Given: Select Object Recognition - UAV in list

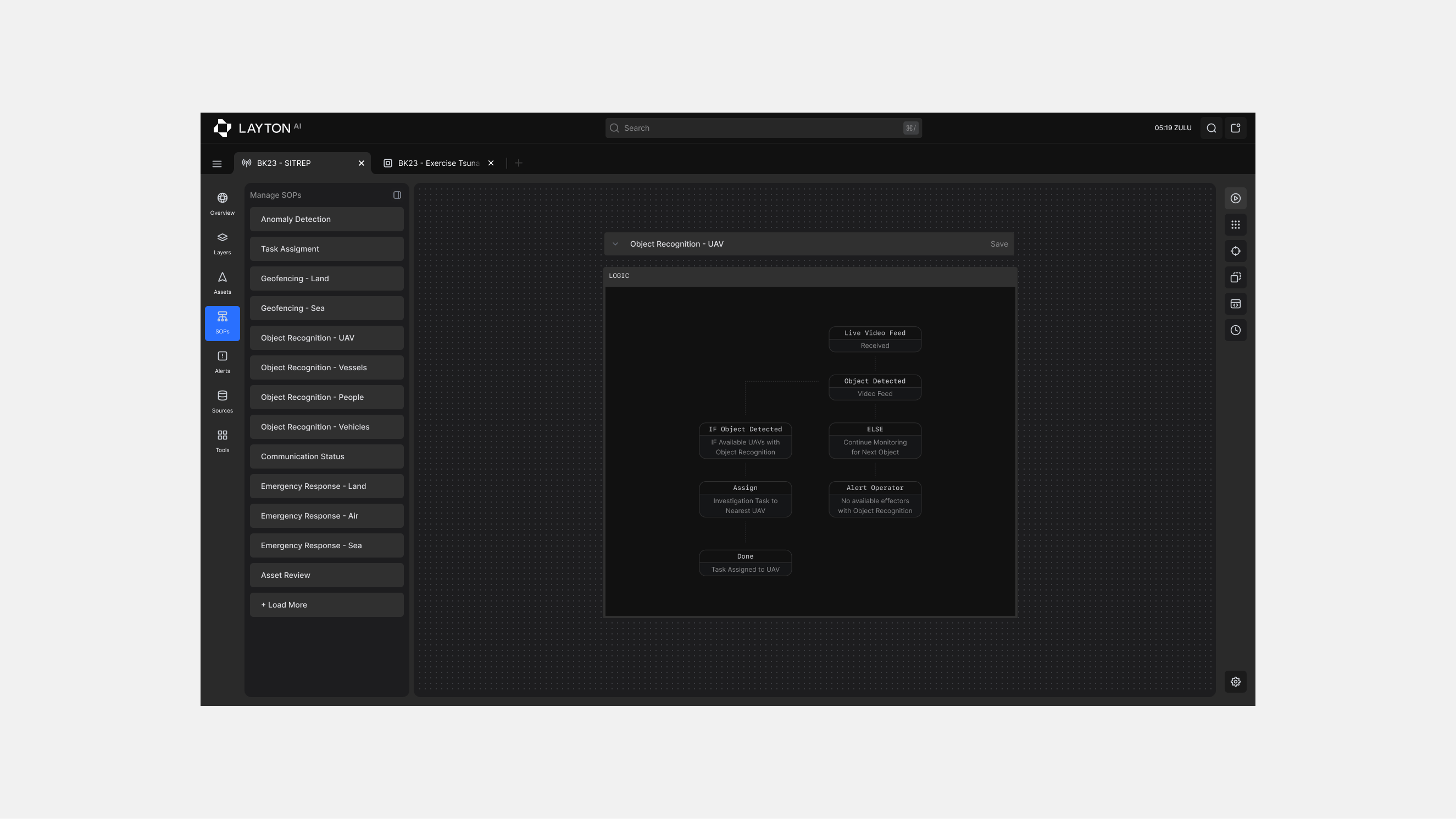Looking at the screenshot, I should pyautogui.click(x=327, y=338).
